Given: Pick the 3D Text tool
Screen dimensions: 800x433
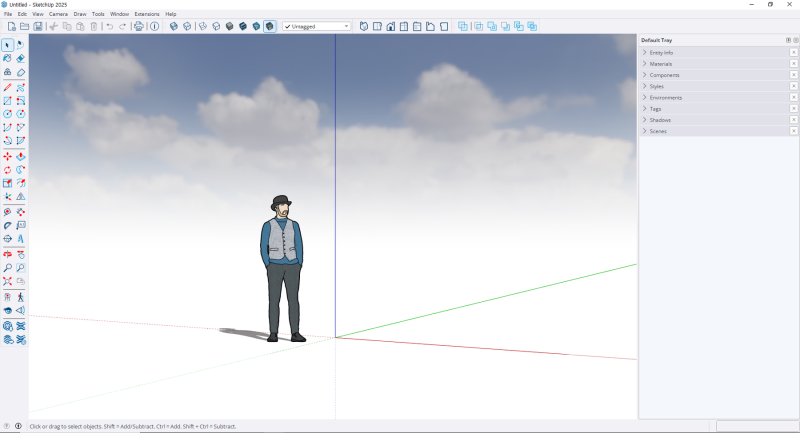Looking at the screenshot, I should tap(20, 239).
